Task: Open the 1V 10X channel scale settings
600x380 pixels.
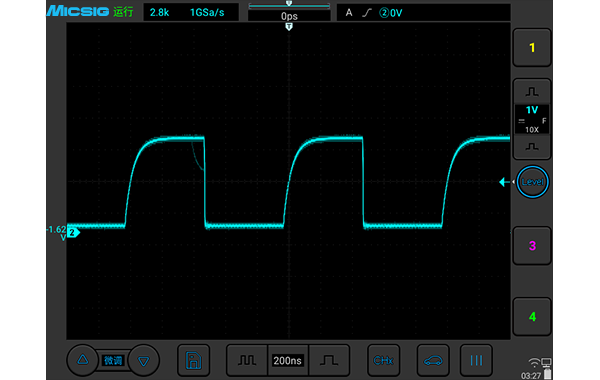Action: pos(532,119)
